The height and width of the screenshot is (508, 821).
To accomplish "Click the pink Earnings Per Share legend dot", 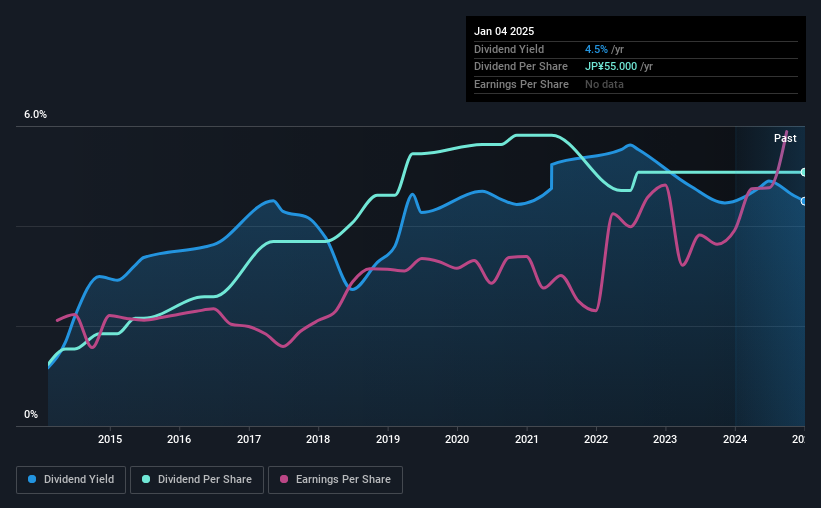I will 284,479.
